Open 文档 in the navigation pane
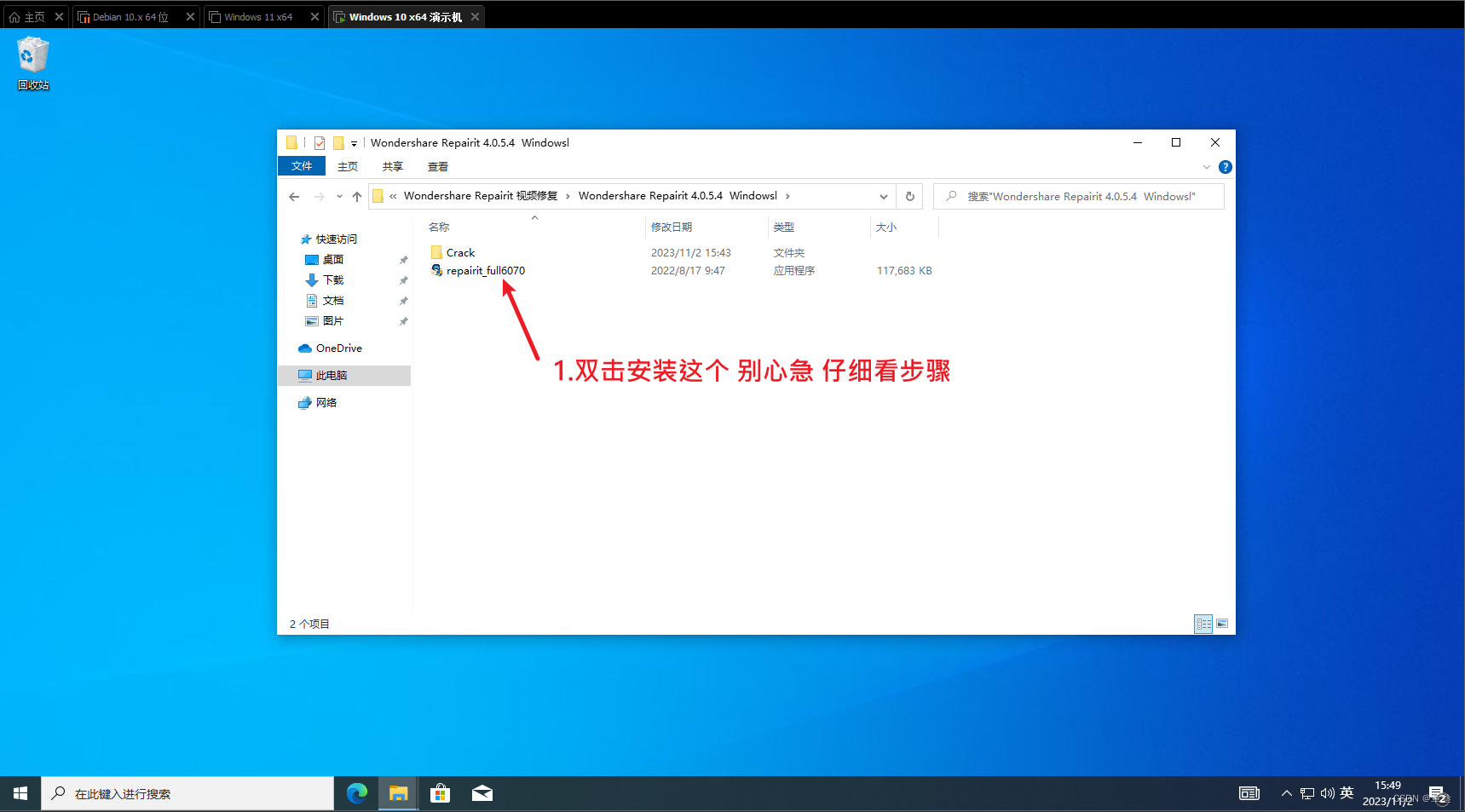The height and width of the screenshot is (812, 1465). pyautogui.click(x=333, y=301)
